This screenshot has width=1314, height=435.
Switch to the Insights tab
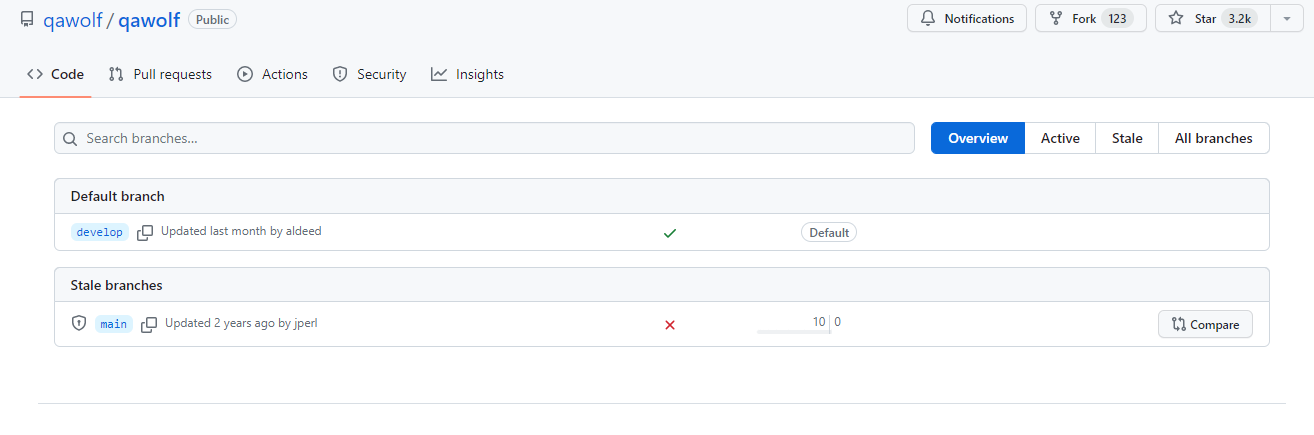pos(467,74)
